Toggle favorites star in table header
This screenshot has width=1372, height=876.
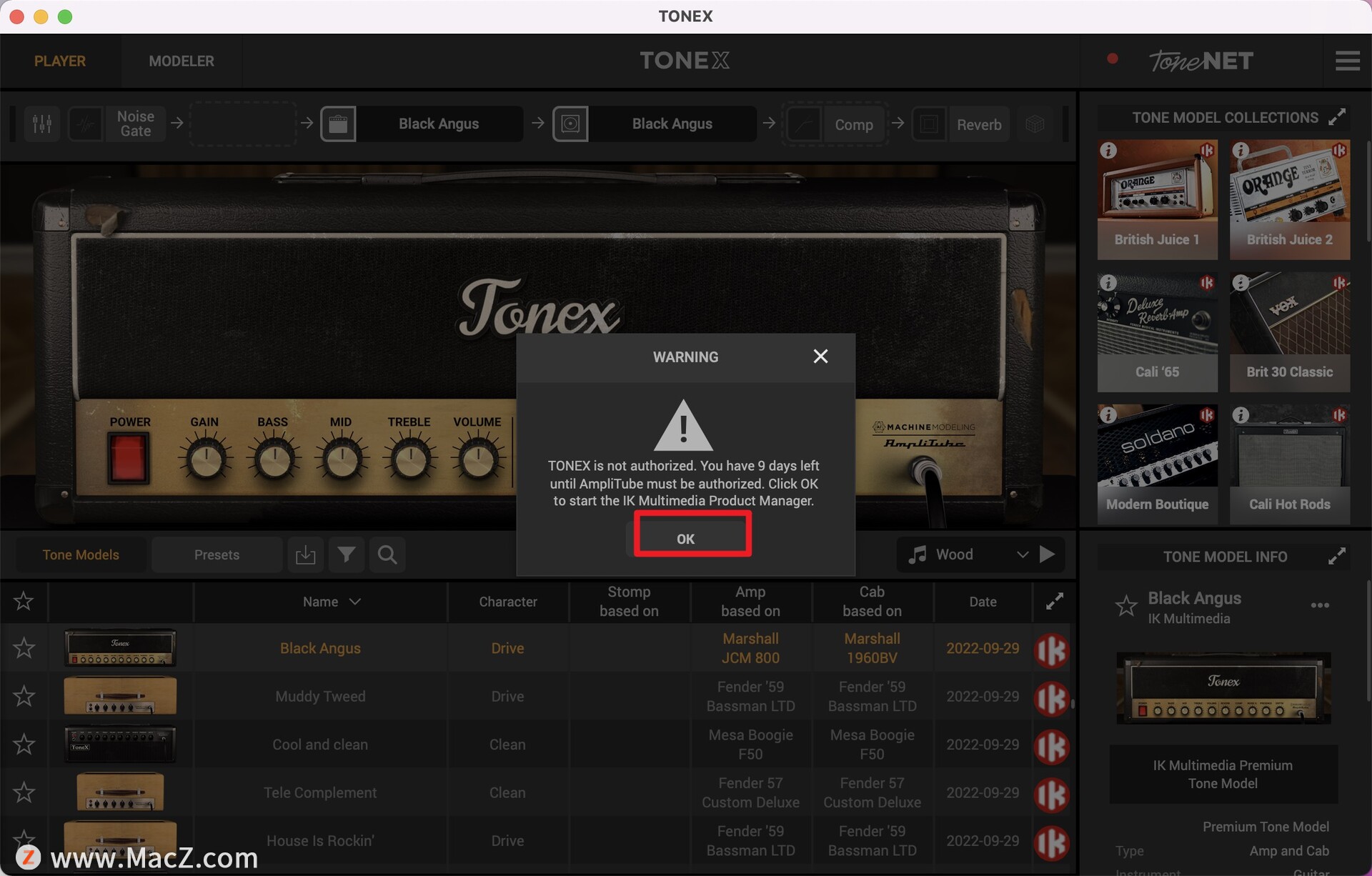(24, 601)
